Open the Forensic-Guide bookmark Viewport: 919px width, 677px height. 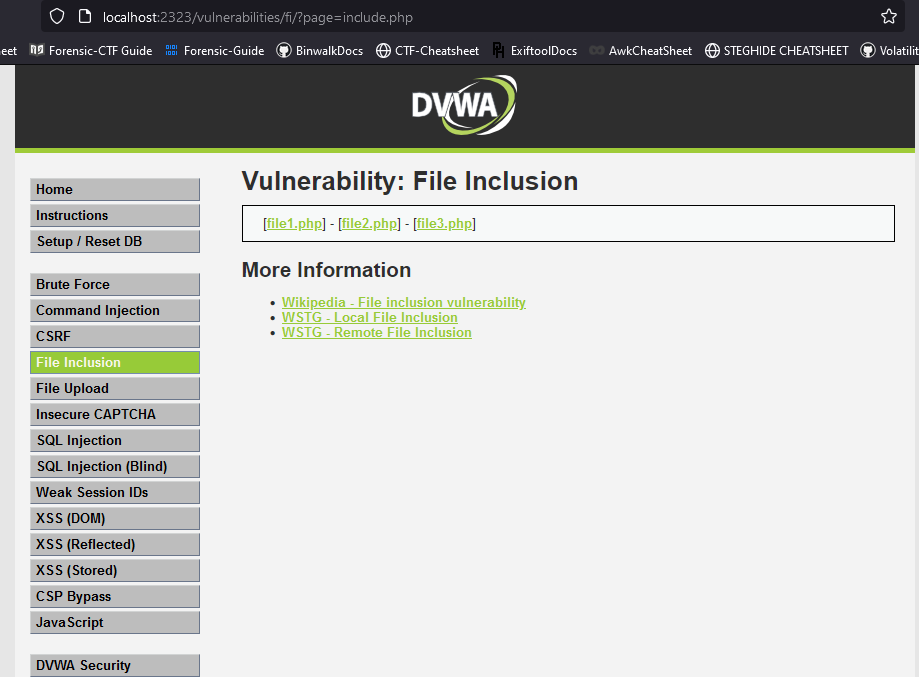tap(215, 50)
